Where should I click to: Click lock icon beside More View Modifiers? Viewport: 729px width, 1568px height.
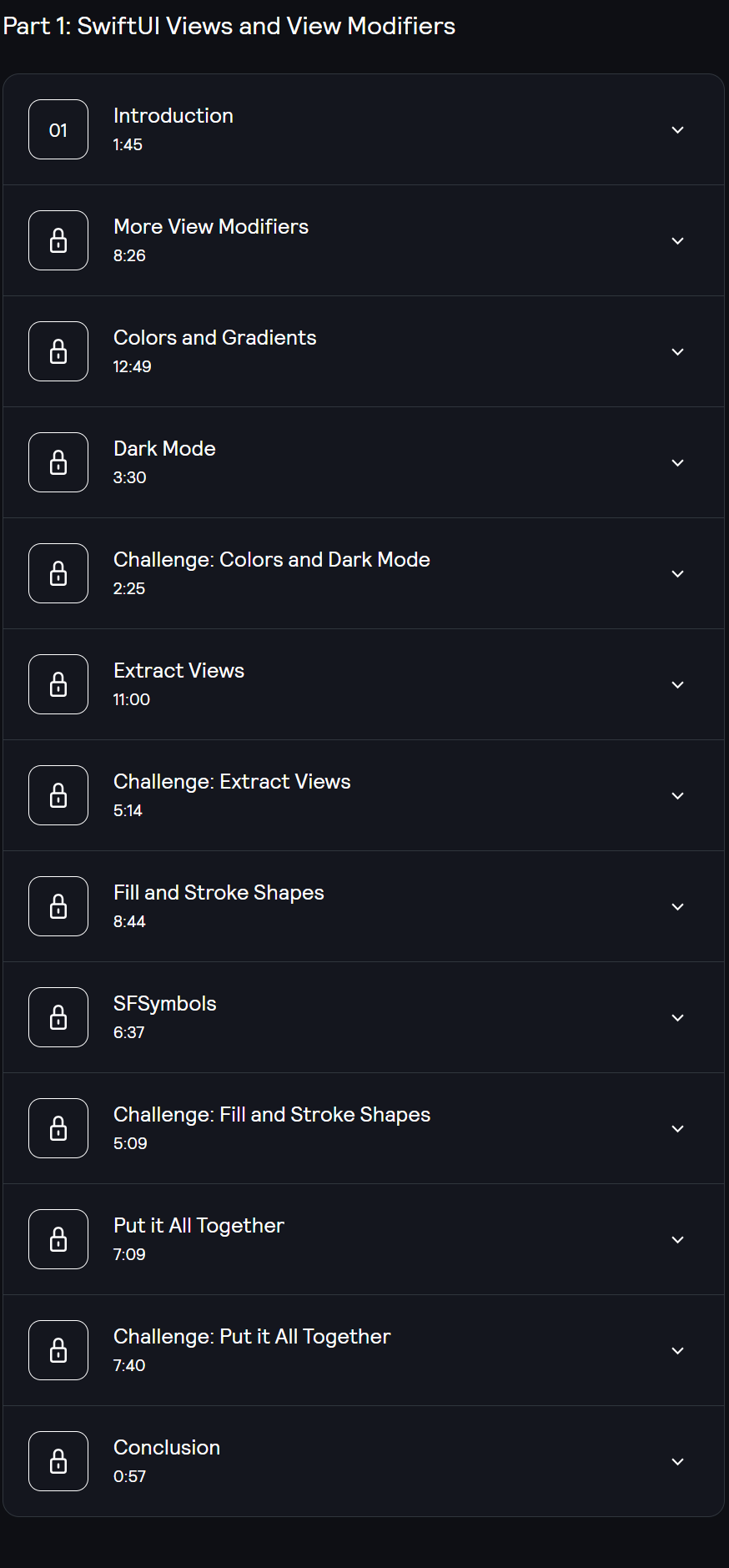point(58,240)
